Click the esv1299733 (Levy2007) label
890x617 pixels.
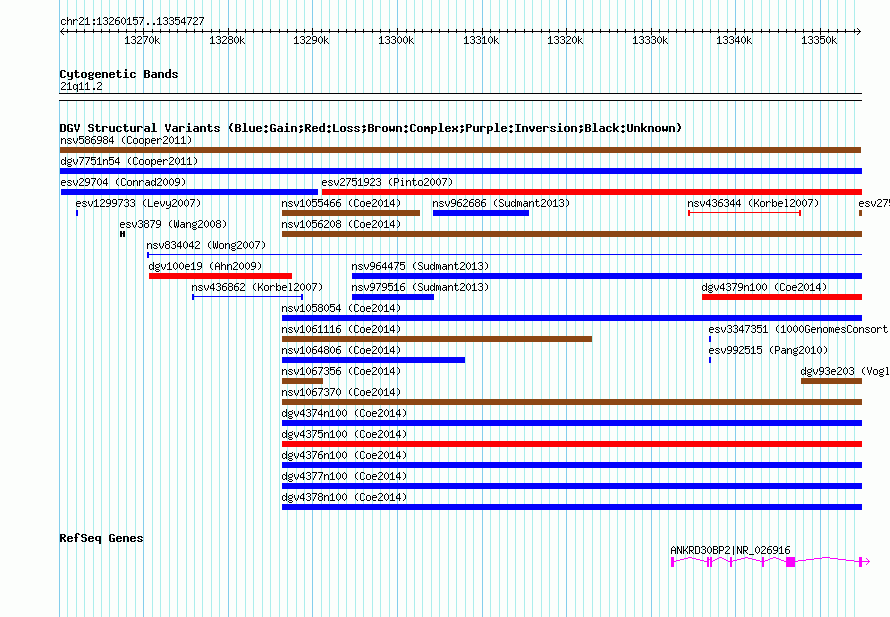pos(138,203)
